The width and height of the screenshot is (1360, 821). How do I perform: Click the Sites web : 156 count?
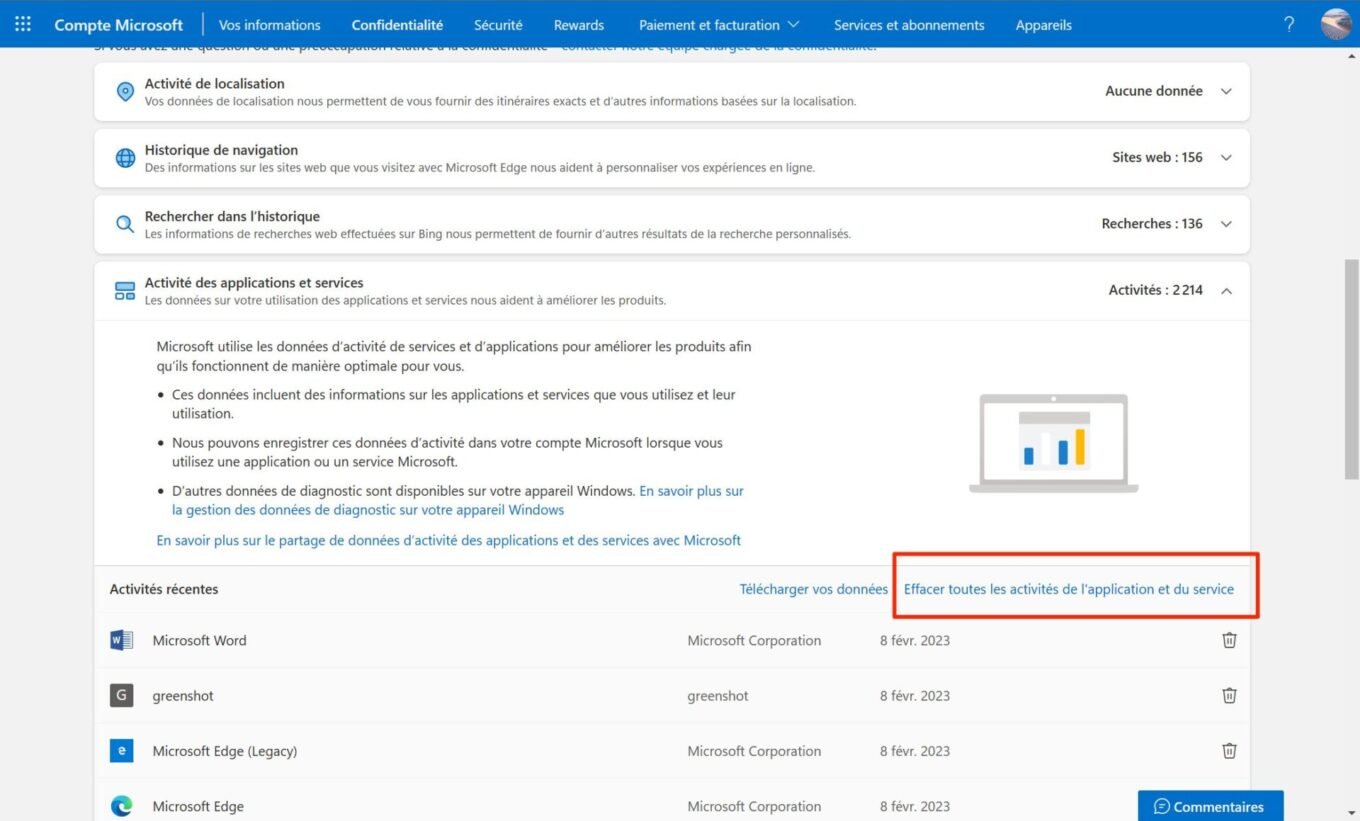pyautogui.click(x=1157, y=157)
